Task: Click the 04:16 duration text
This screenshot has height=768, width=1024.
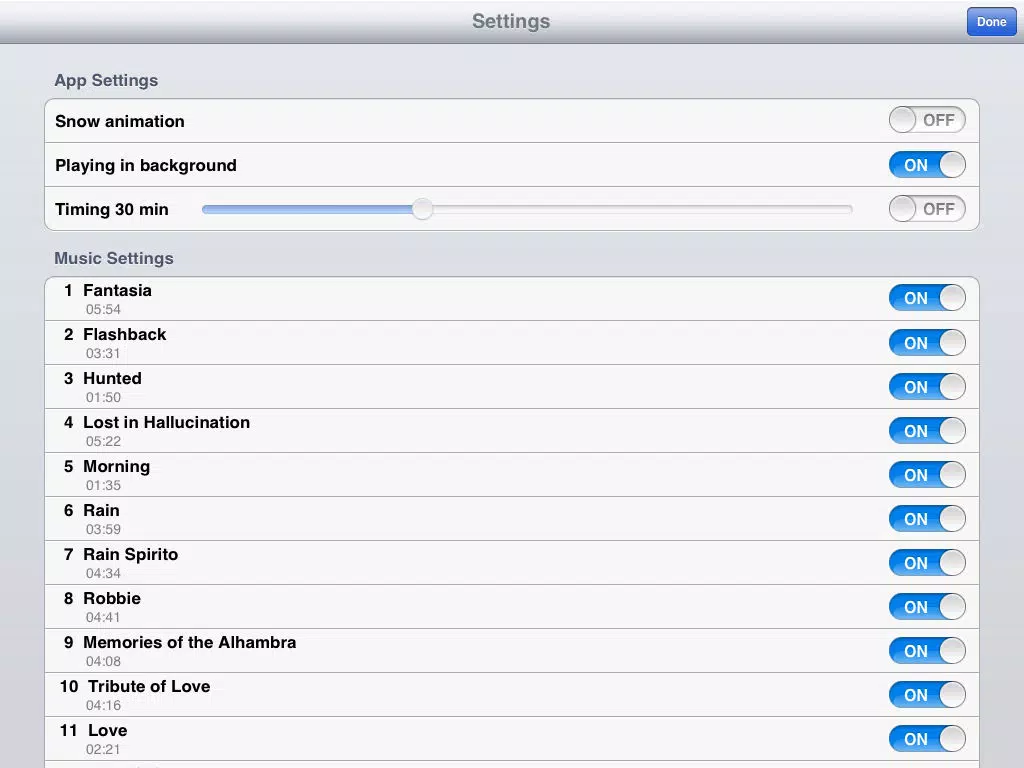Action: [x=103, y=705]
